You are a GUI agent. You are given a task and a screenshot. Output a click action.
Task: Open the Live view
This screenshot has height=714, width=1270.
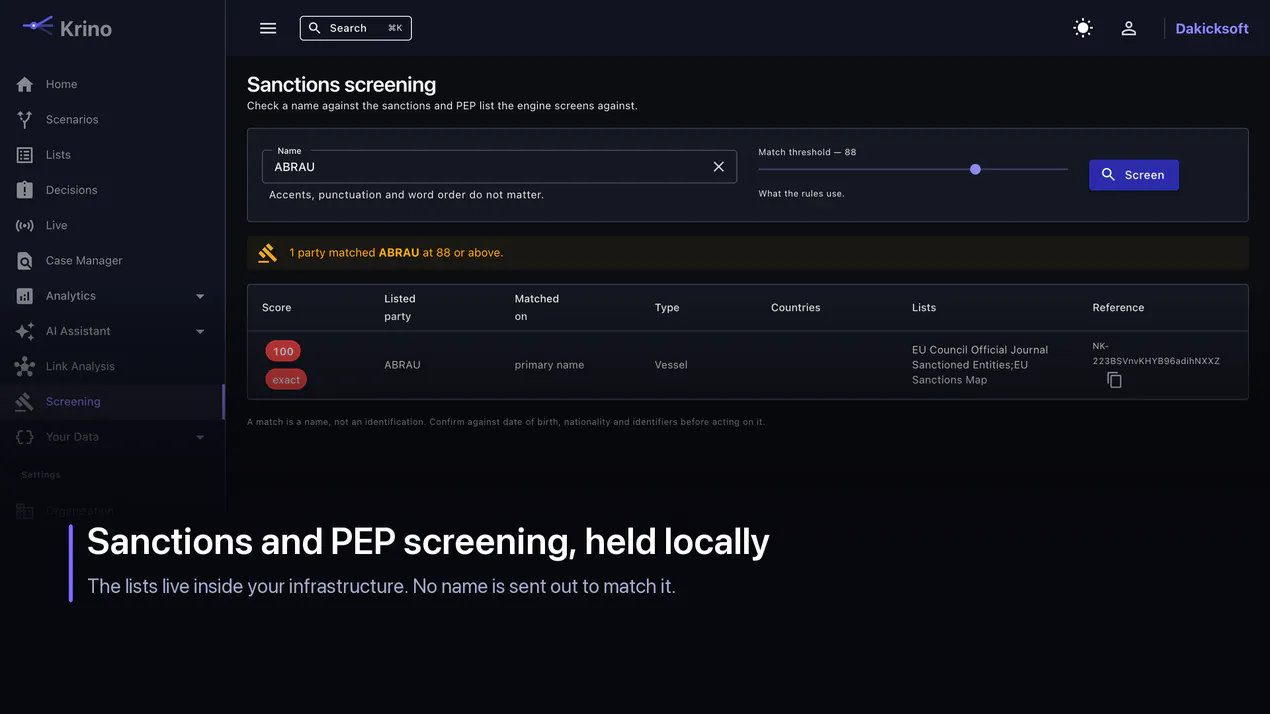coord(56,225)
